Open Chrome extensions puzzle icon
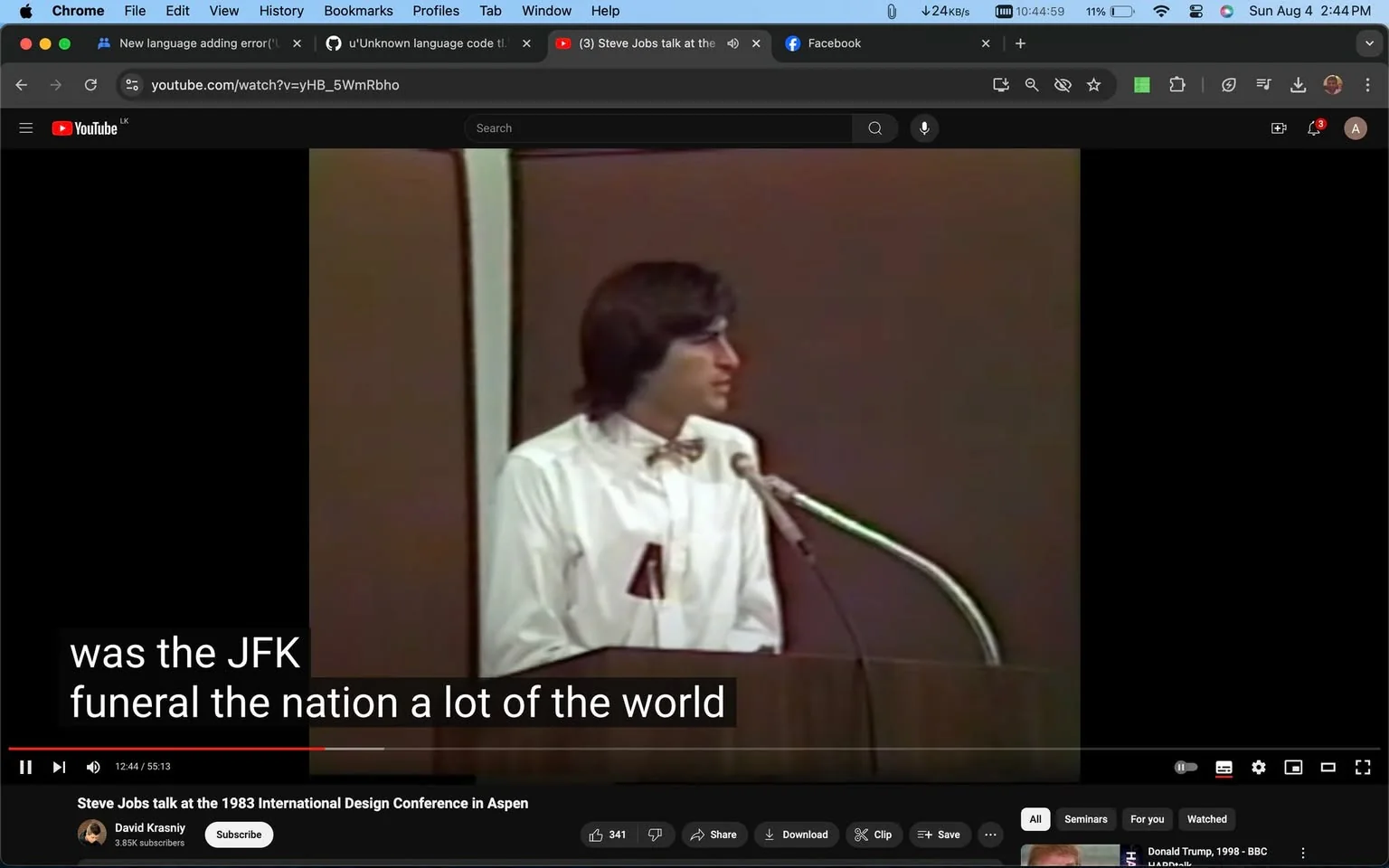Viewport: 1389px width, 868px height. [x=1177, y=85]
